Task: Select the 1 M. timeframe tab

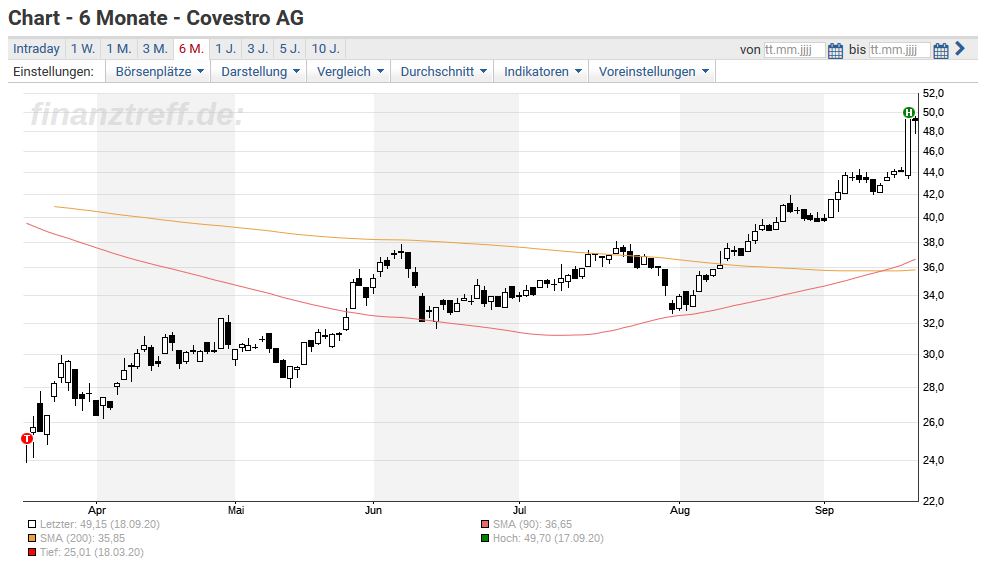Action: tap(119, 49)
